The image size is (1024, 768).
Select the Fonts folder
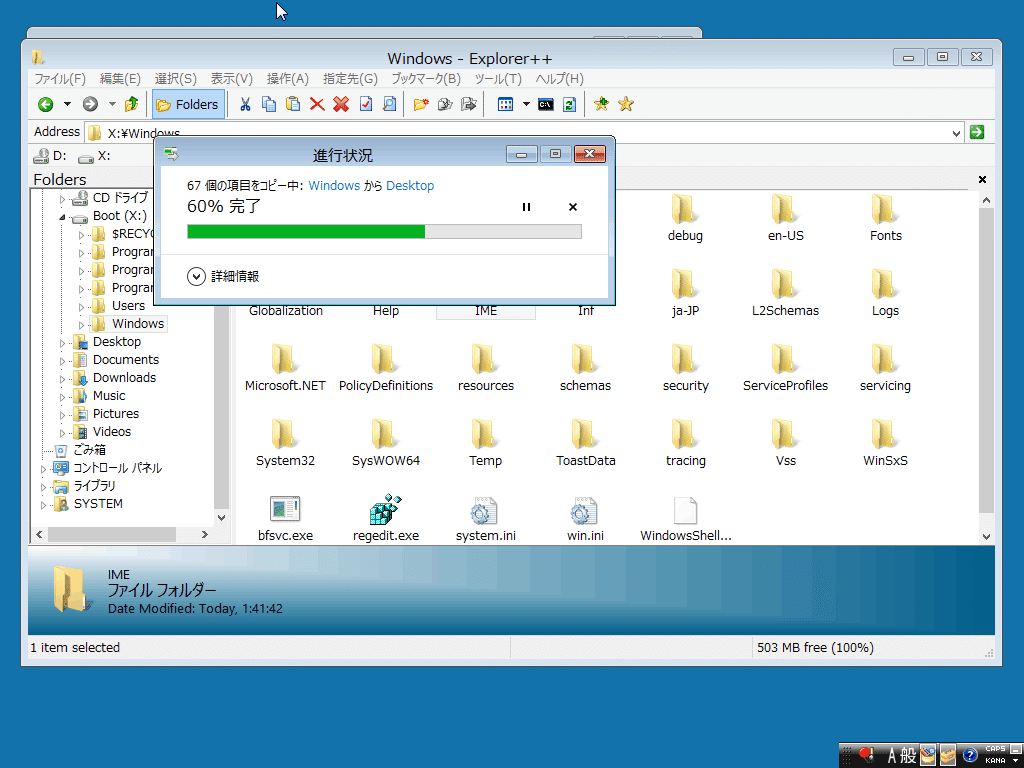(885, 218)
